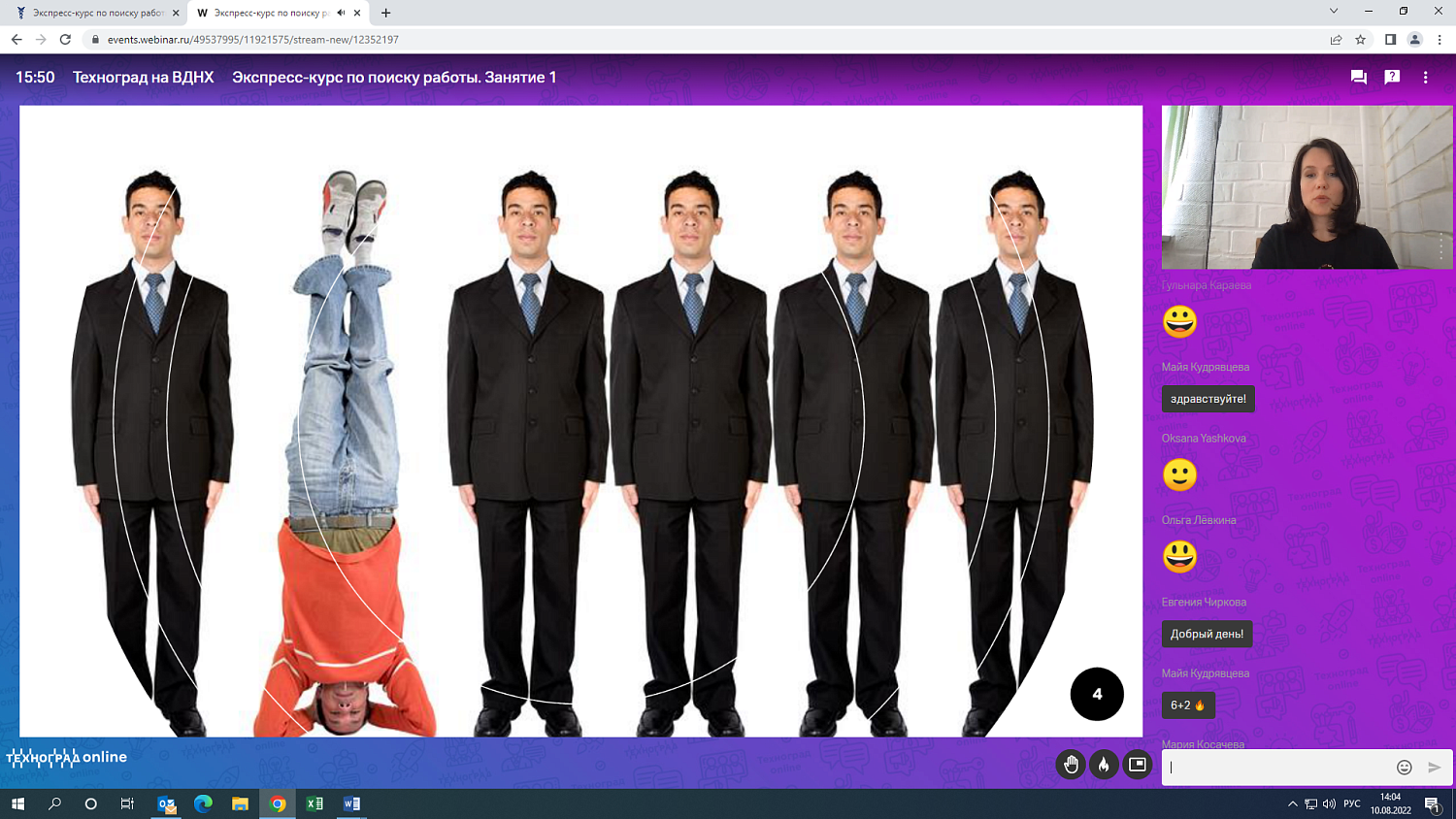Show hidden system tray icons
Screen dimensions: 1456x819
click(x=1292, y=803)
